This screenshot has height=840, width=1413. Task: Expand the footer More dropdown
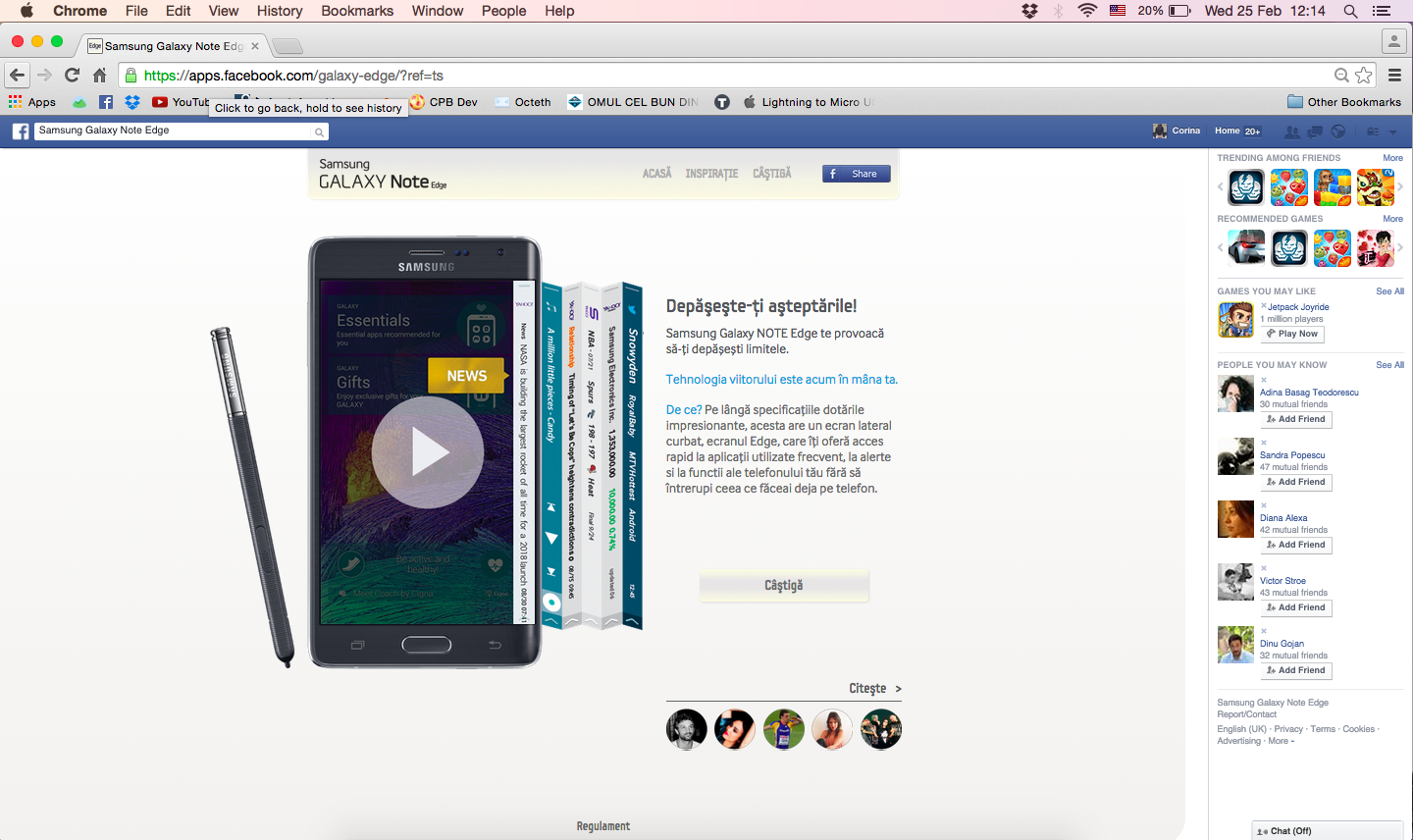coord(1281,741)
